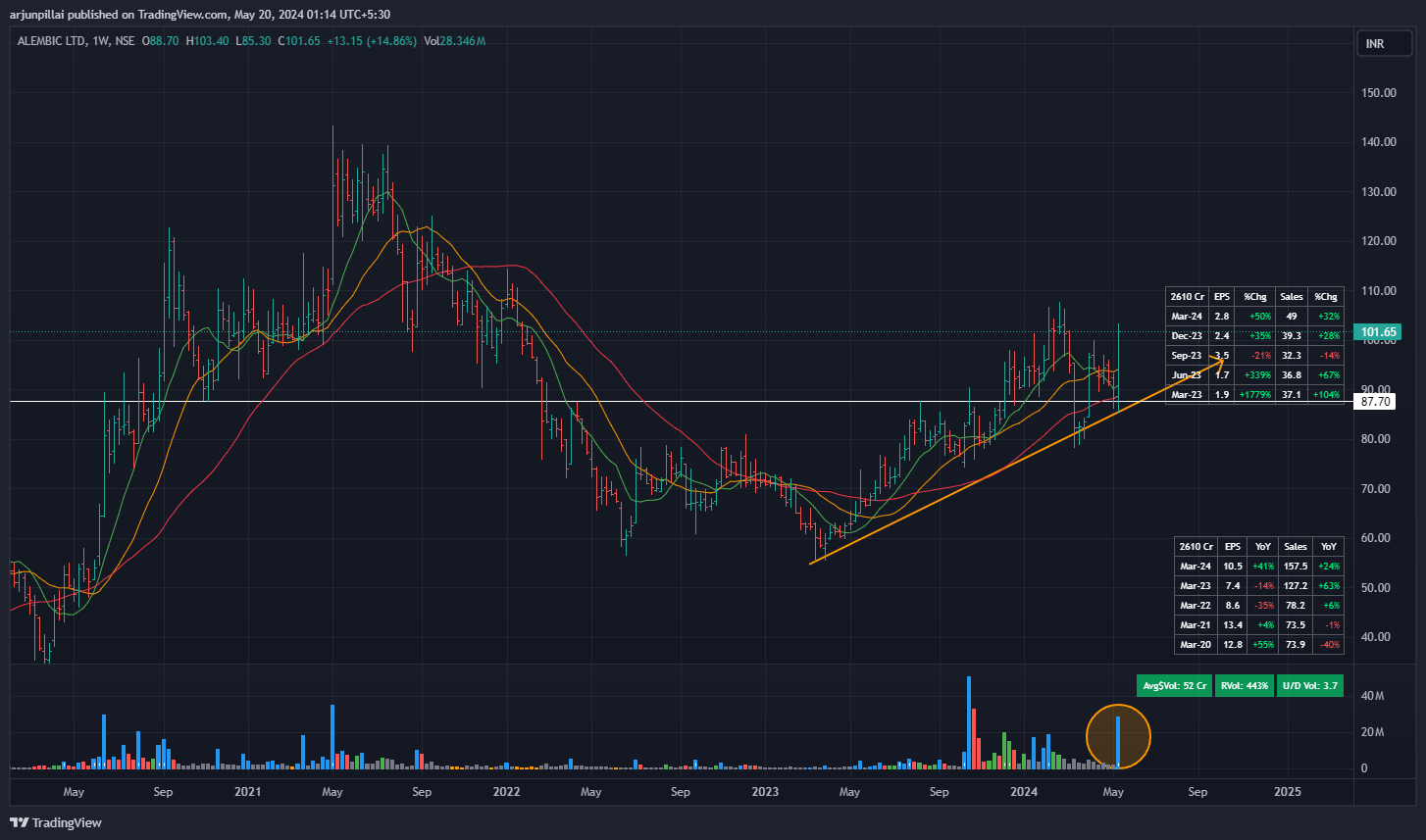Image resolution: width=1426 pixels, height=840 pixels.
Task: Click the 130.00 price axis label
Action: 1379,192
